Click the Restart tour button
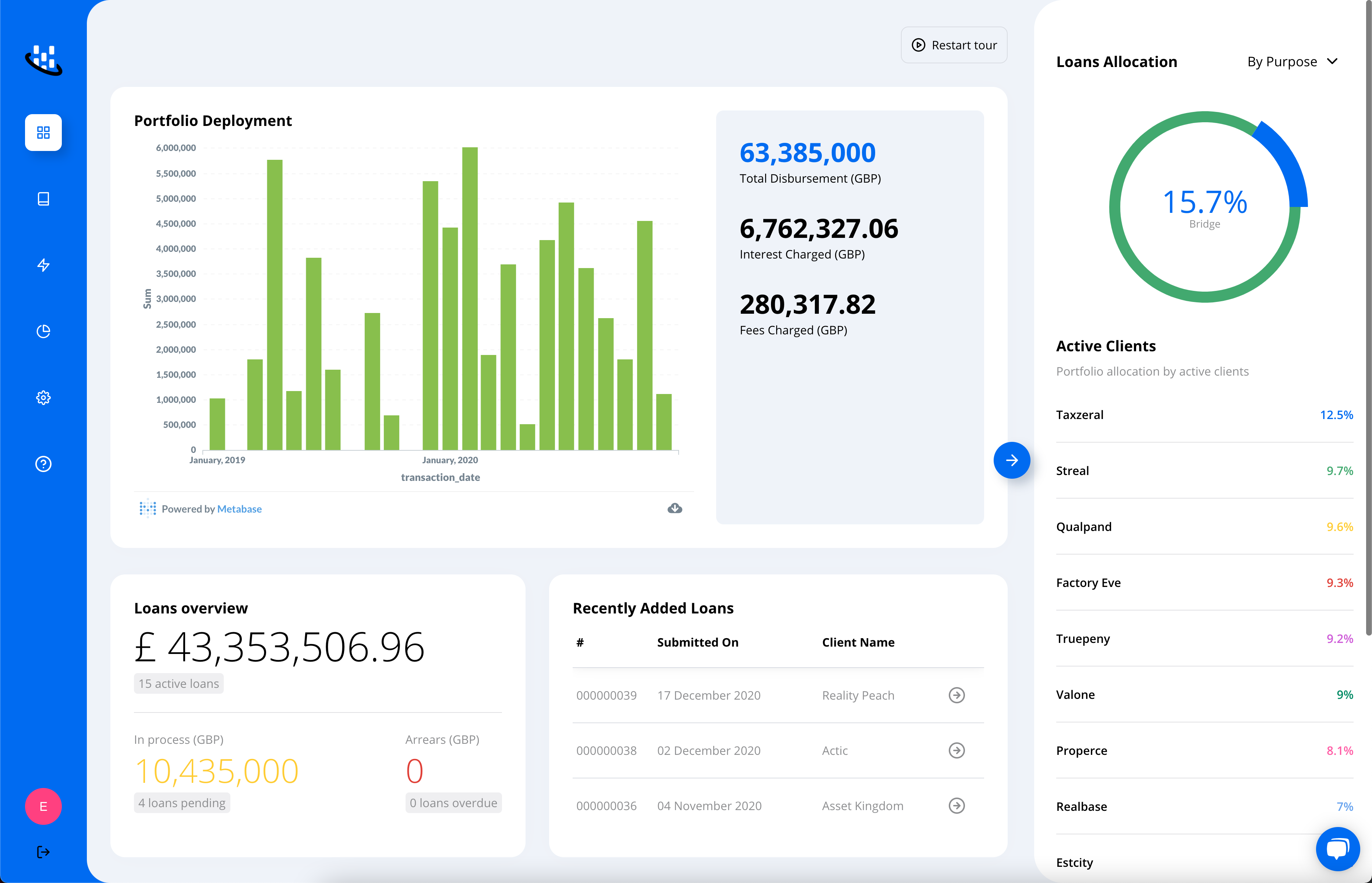 [954, 45]
